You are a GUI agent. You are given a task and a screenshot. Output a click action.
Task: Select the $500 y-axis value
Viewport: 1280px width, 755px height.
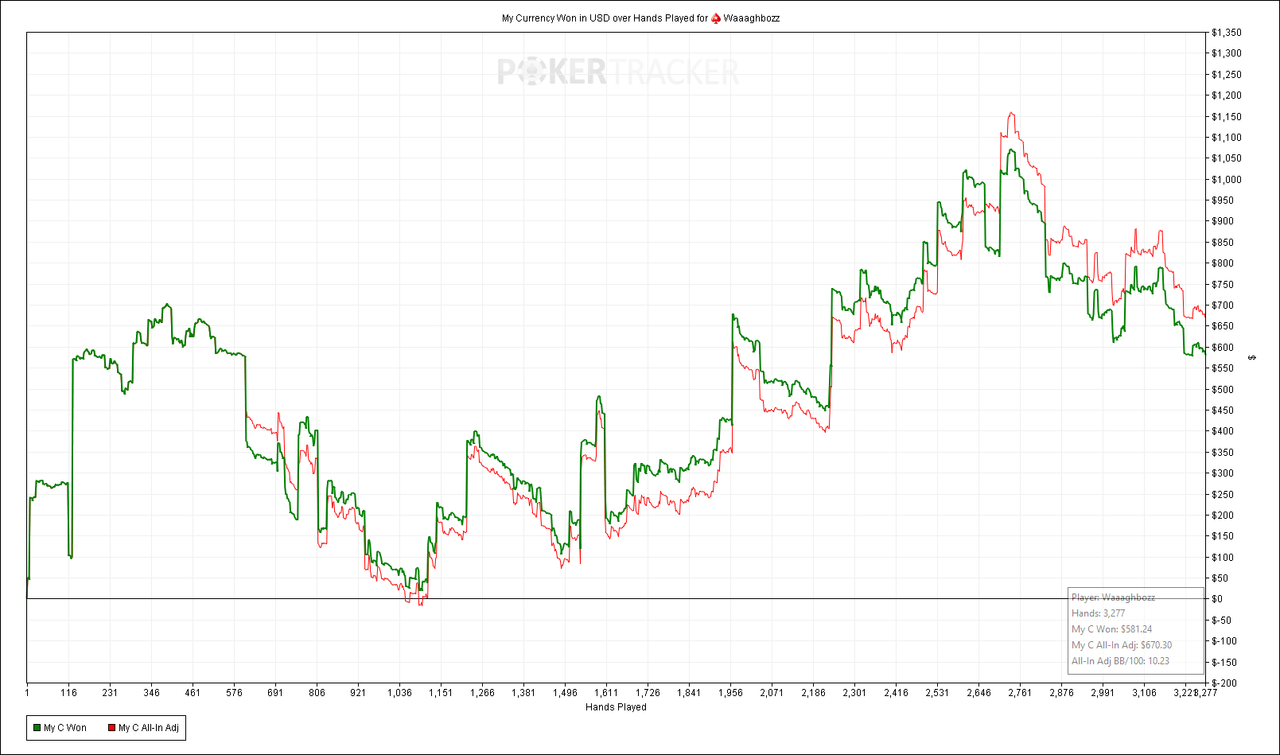point(1222,389)
